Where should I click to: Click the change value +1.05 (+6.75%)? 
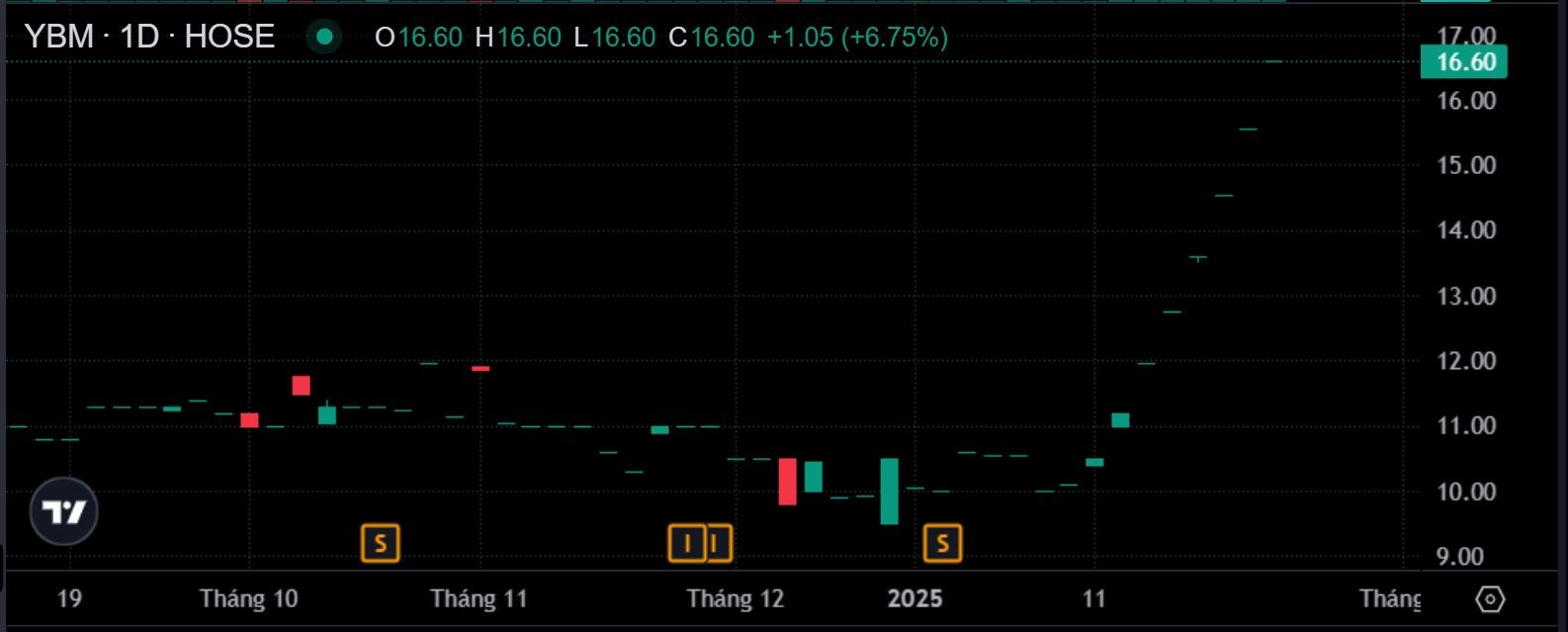tap(857, 38)
